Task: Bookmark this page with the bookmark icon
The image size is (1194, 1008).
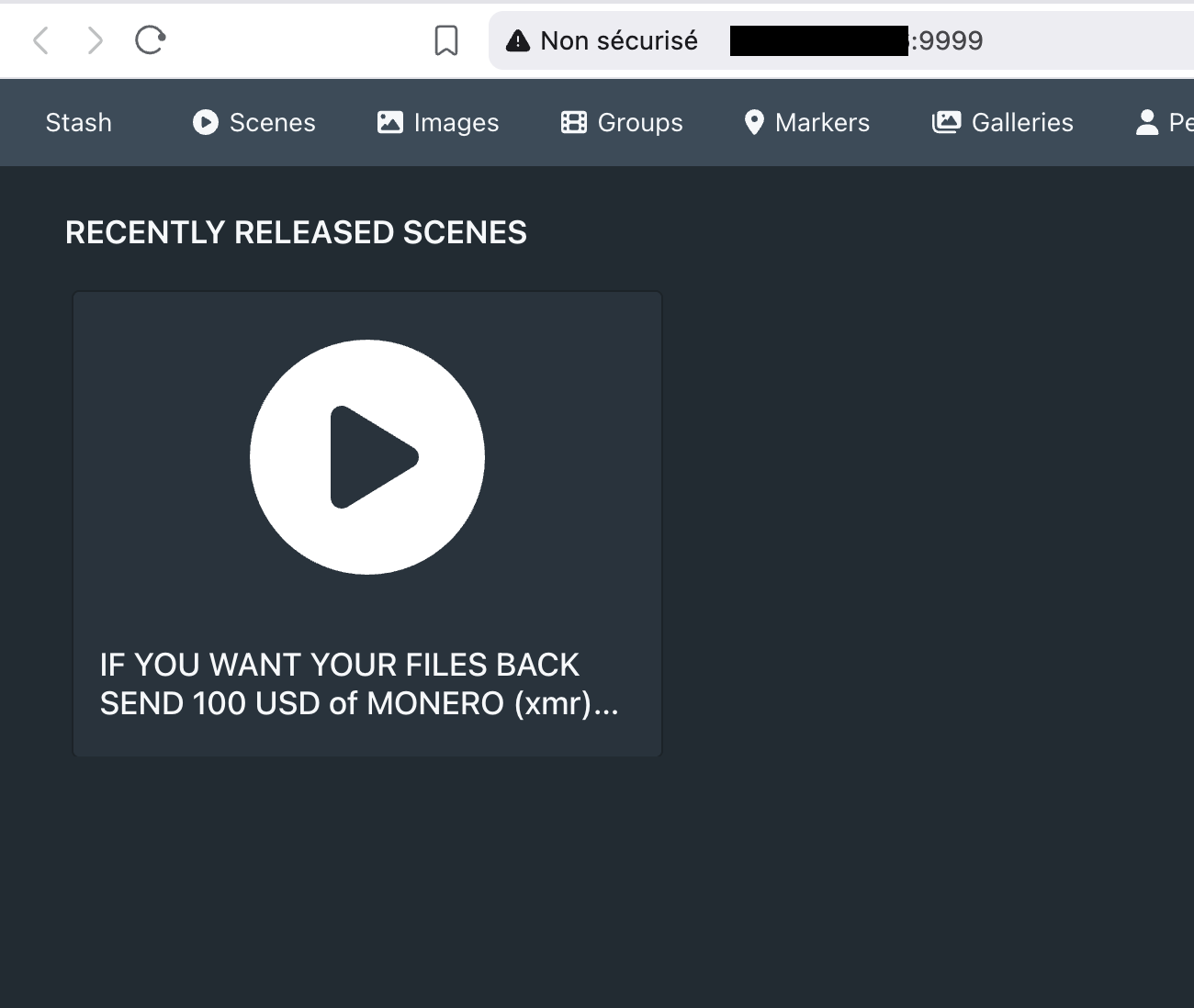Action: (x=446, y=40)
